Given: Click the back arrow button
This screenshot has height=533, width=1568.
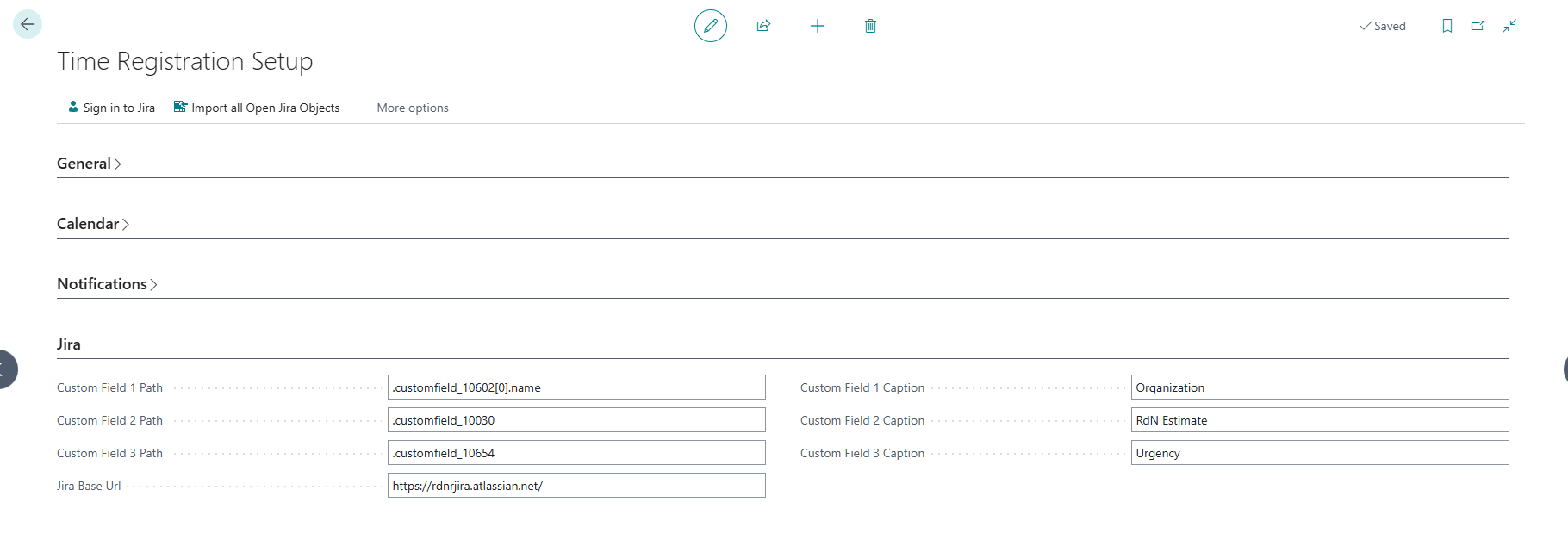Looking at the screenshot, I should [x=28, y=24].
